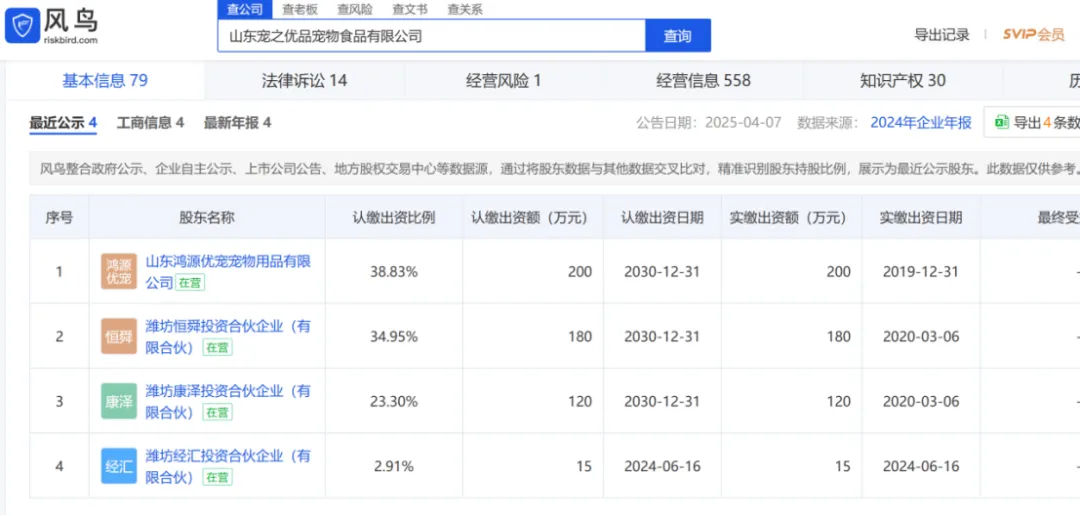Select the 查老板 search tab
The width and height of the screenshot is (1080, 516).
click(x=300, y=9)
